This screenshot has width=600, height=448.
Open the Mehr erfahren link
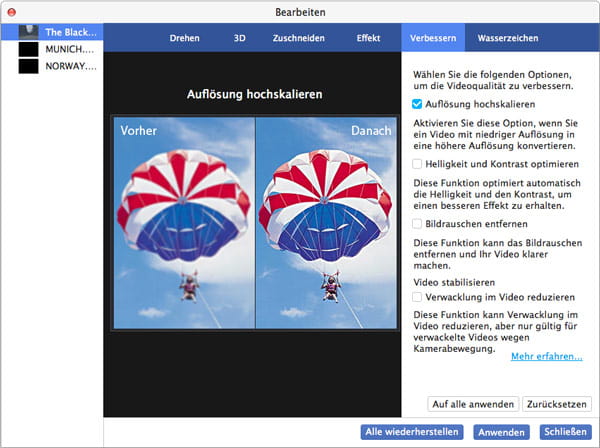(546, 356)
